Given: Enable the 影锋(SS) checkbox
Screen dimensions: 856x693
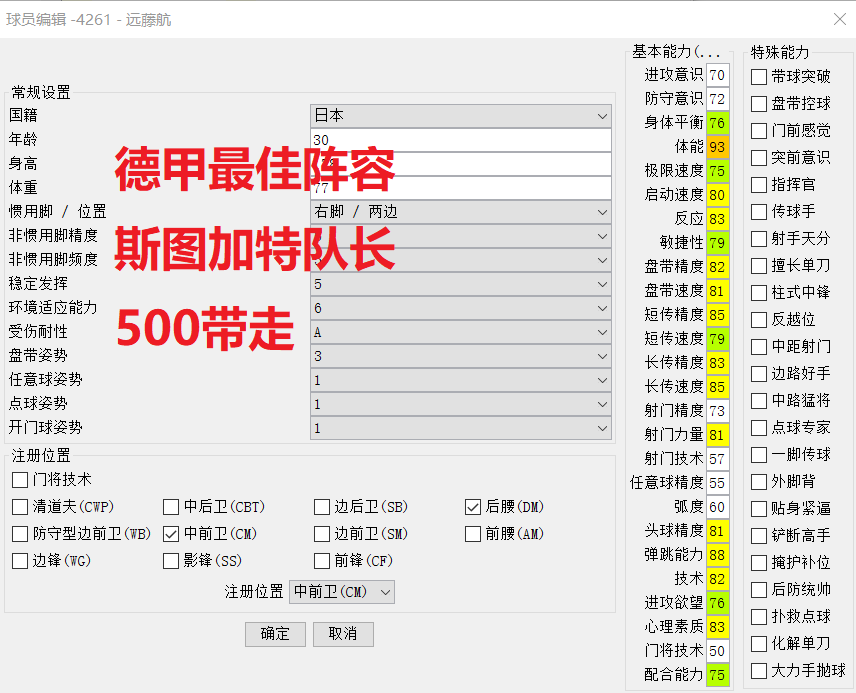Looking at the screenshot, I should (171, 561).
